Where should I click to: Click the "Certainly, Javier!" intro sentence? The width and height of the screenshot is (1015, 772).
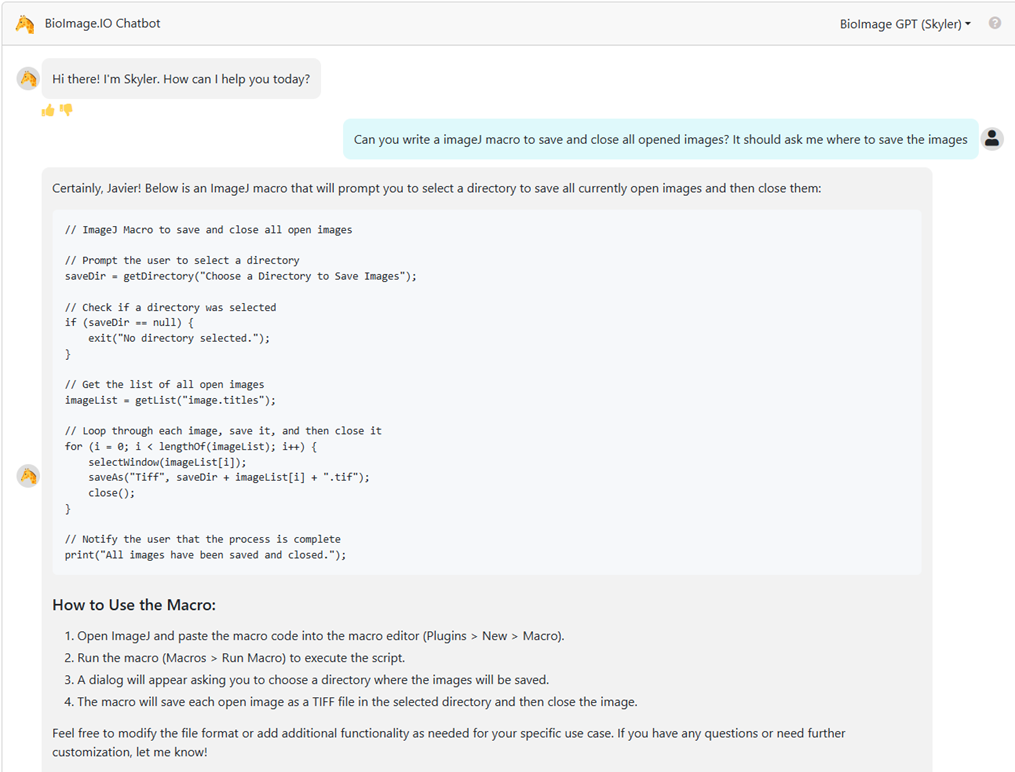pyautogui.click(x=436, y=187)
